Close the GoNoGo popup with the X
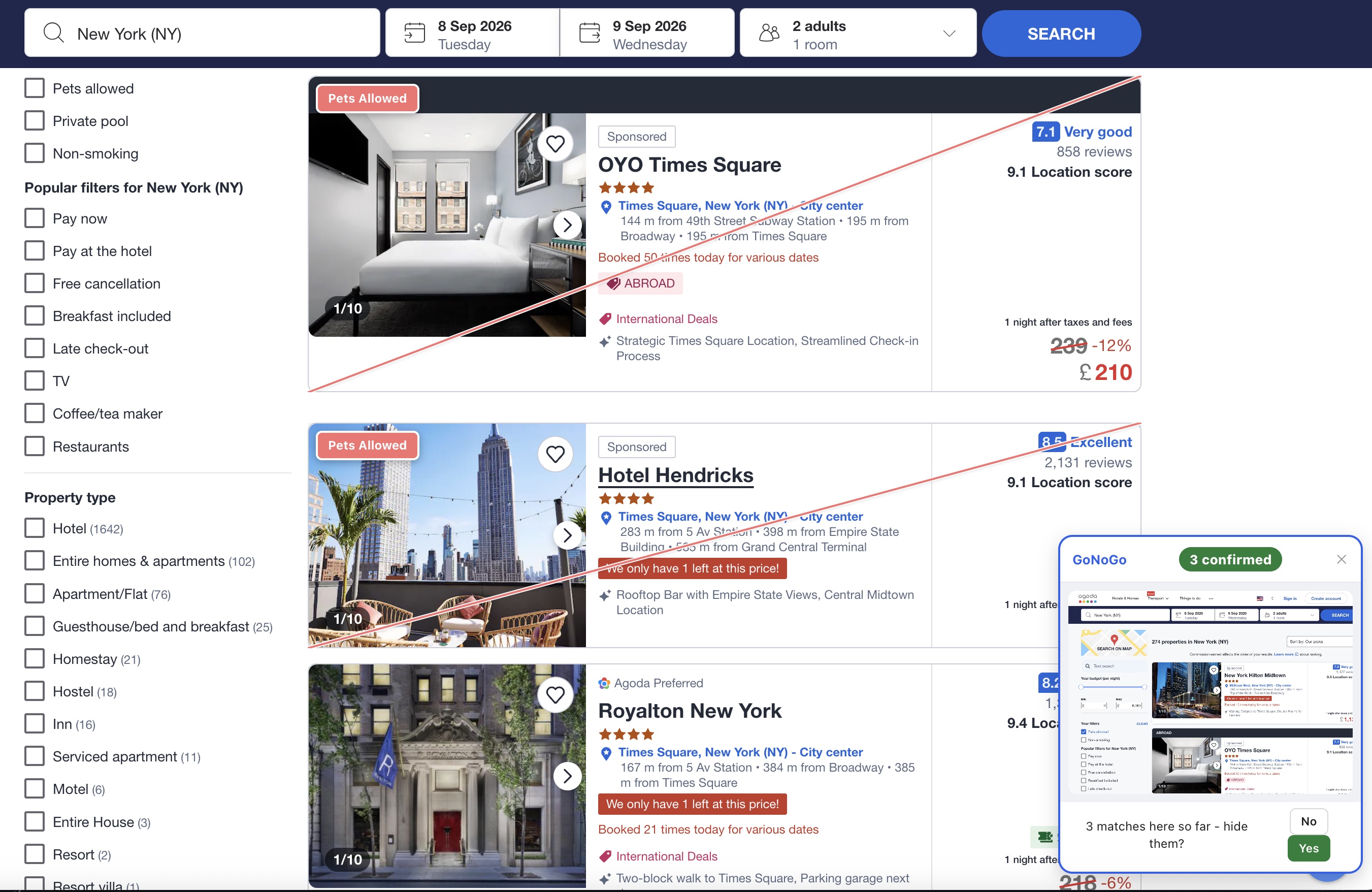 1341,559
